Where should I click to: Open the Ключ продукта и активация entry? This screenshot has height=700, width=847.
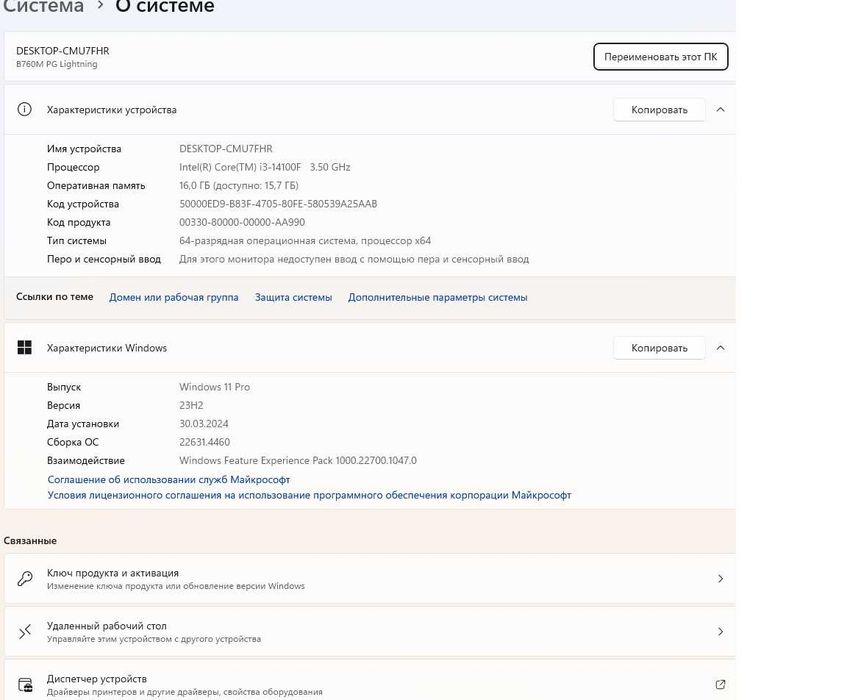[370, 578]
